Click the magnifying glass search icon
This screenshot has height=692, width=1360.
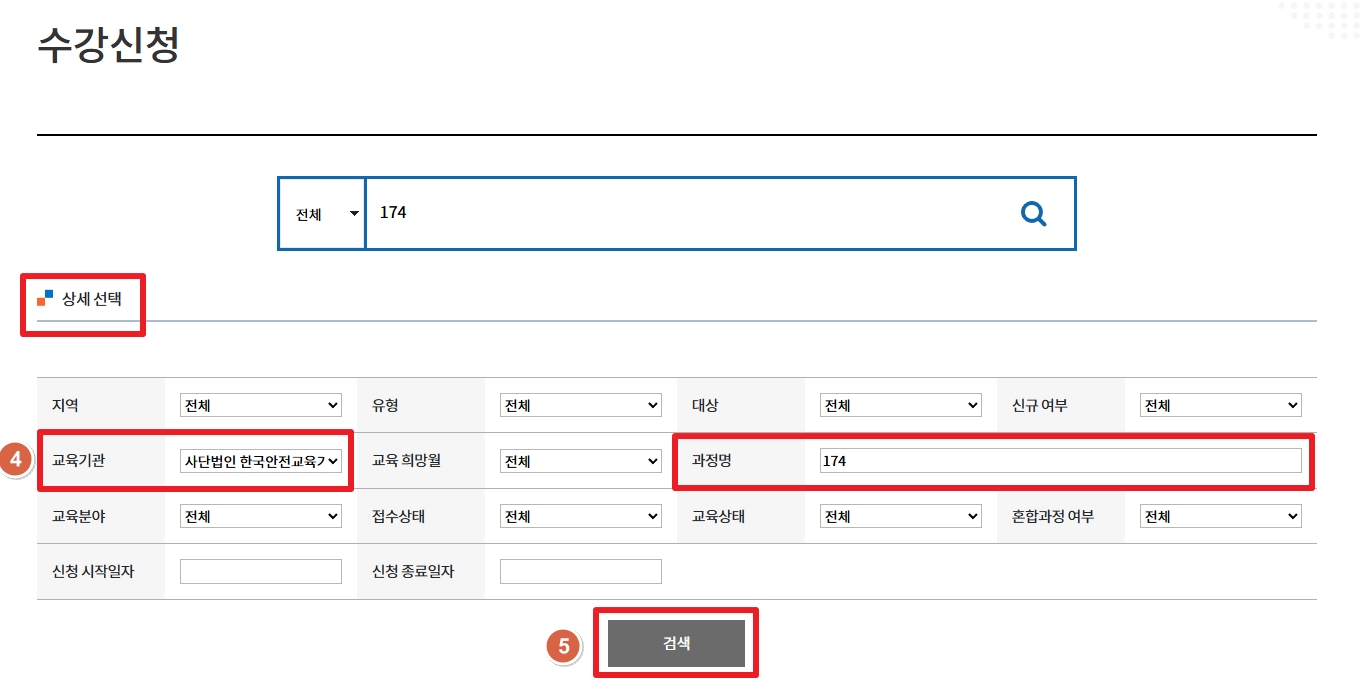tap(1032, 213)
